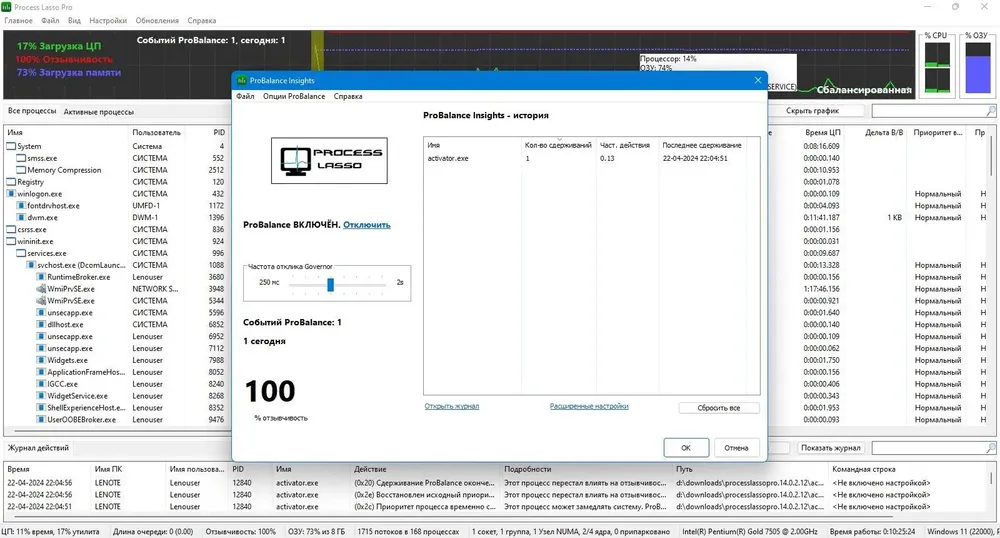Screen dimensions: 1000x538
Task: Click the Сбросить все button
Action: click(719, 408)
